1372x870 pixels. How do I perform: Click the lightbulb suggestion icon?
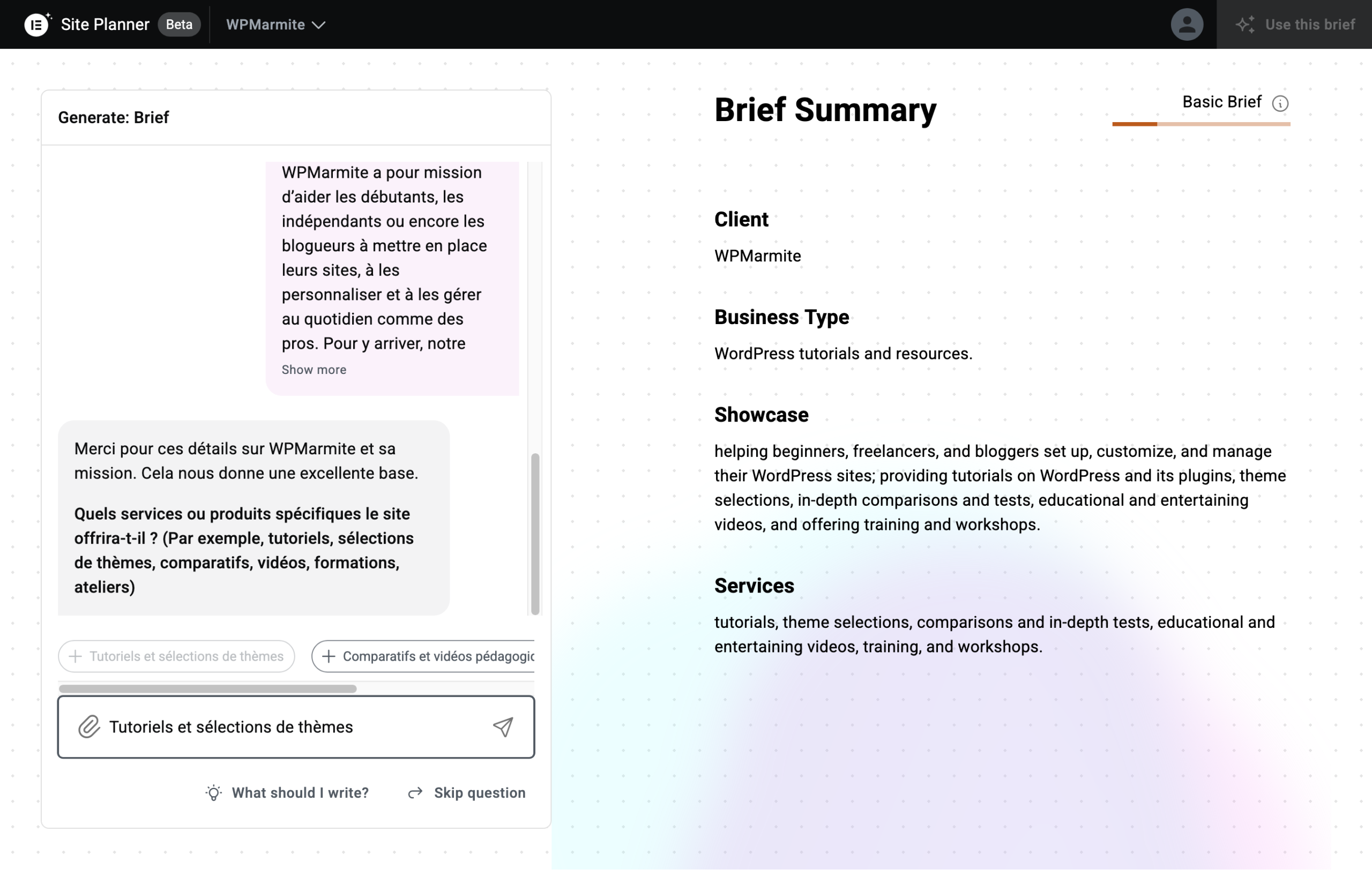(214, 793)
